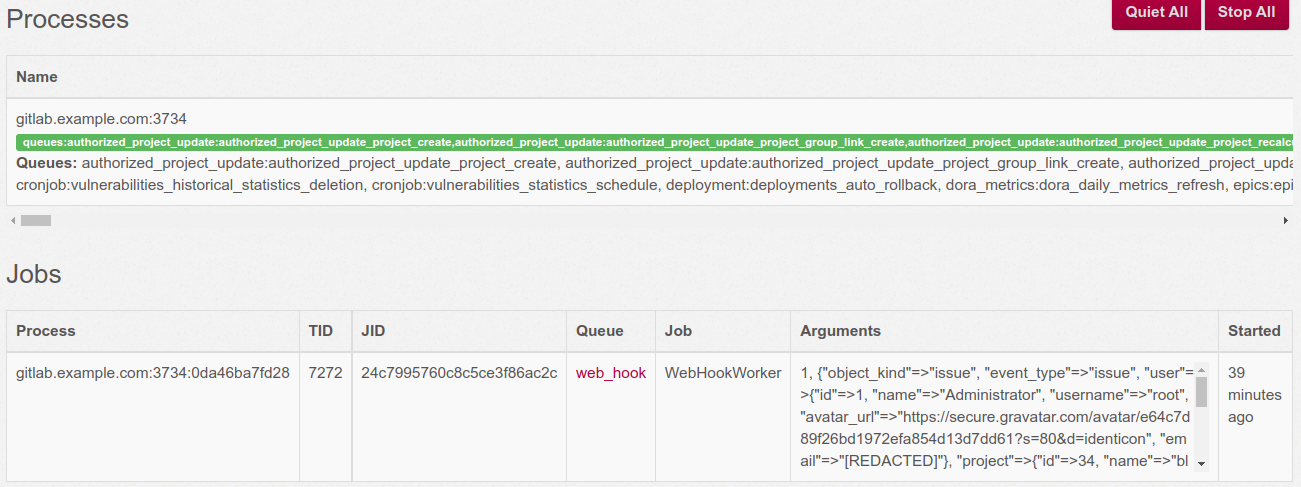Viewport: 1301px width, 487px height.
Task: Click the process identifier ending in 0da46ba7fd28
Action: tap(152, 373)
